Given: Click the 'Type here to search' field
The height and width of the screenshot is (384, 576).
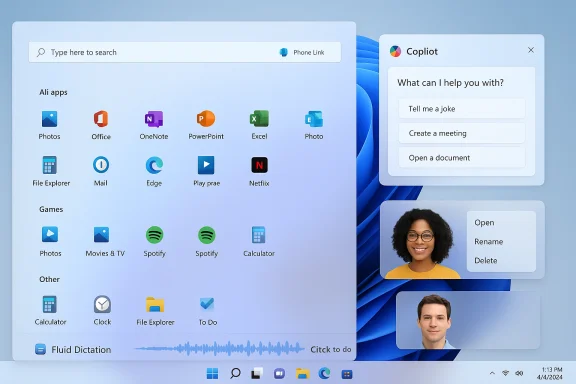Looking at the screenshot, I should pyautogui.click(x=184, y=52).
